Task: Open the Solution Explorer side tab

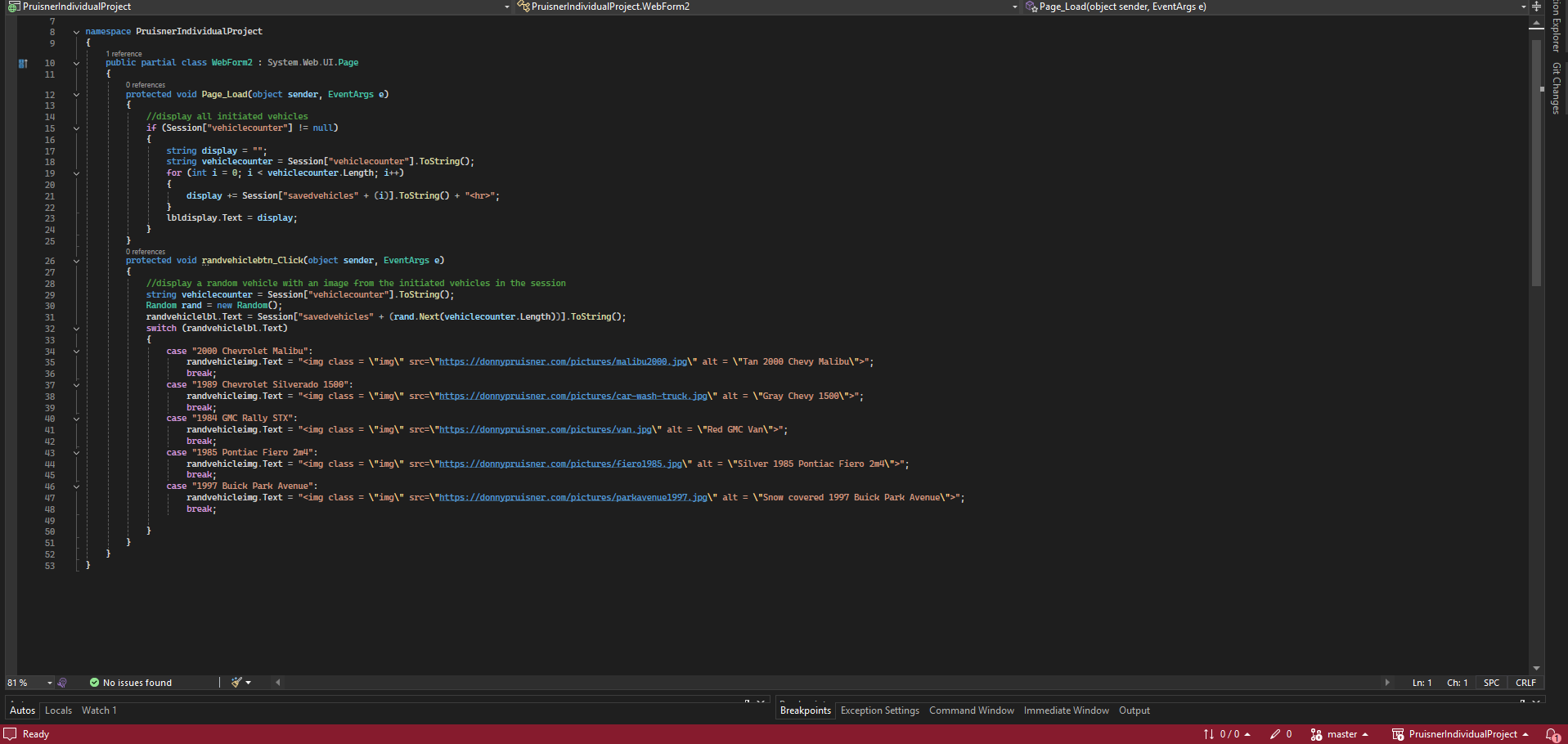Action: click(x=1556, y=26)
